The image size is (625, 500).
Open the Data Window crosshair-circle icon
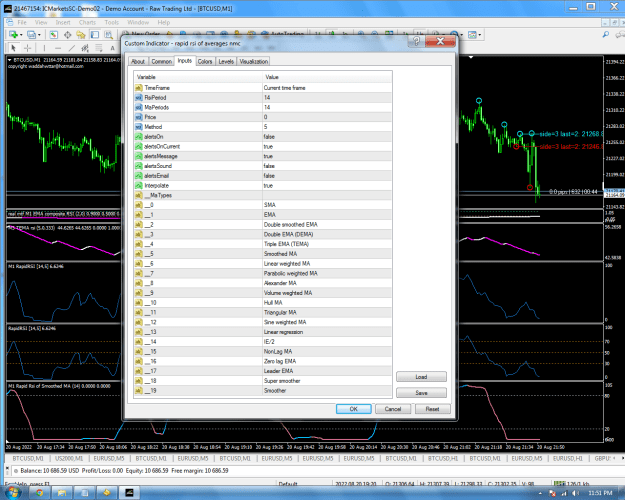coord(67,35)
